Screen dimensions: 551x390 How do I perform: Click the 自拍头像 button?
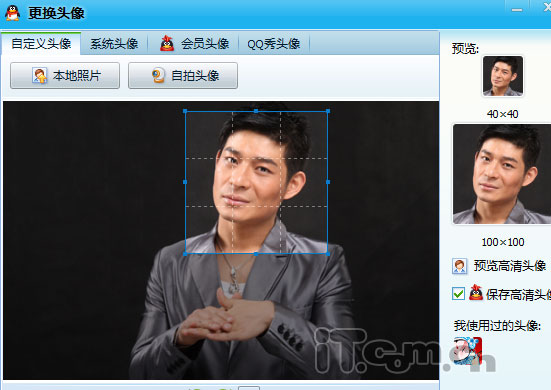point(183,76)
